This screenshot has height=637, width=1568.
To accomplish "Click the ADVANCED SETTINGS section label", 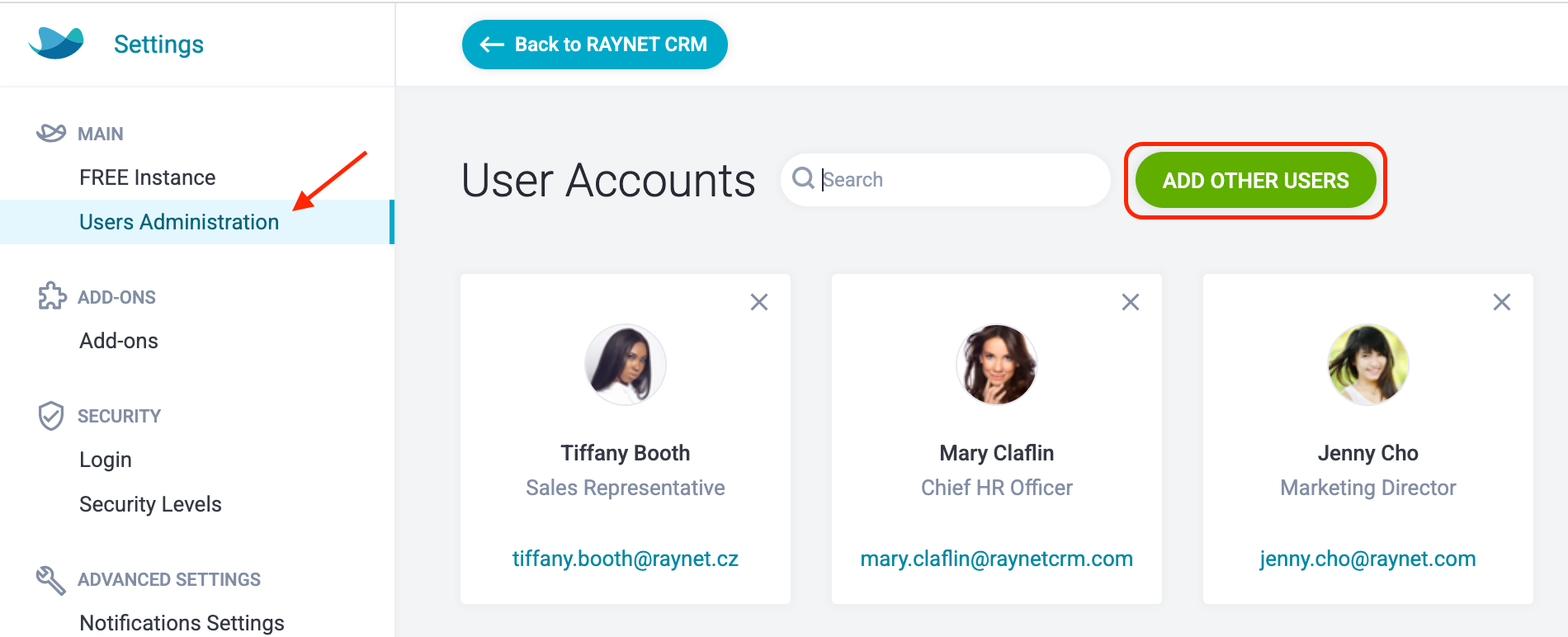I will [169, 579].
